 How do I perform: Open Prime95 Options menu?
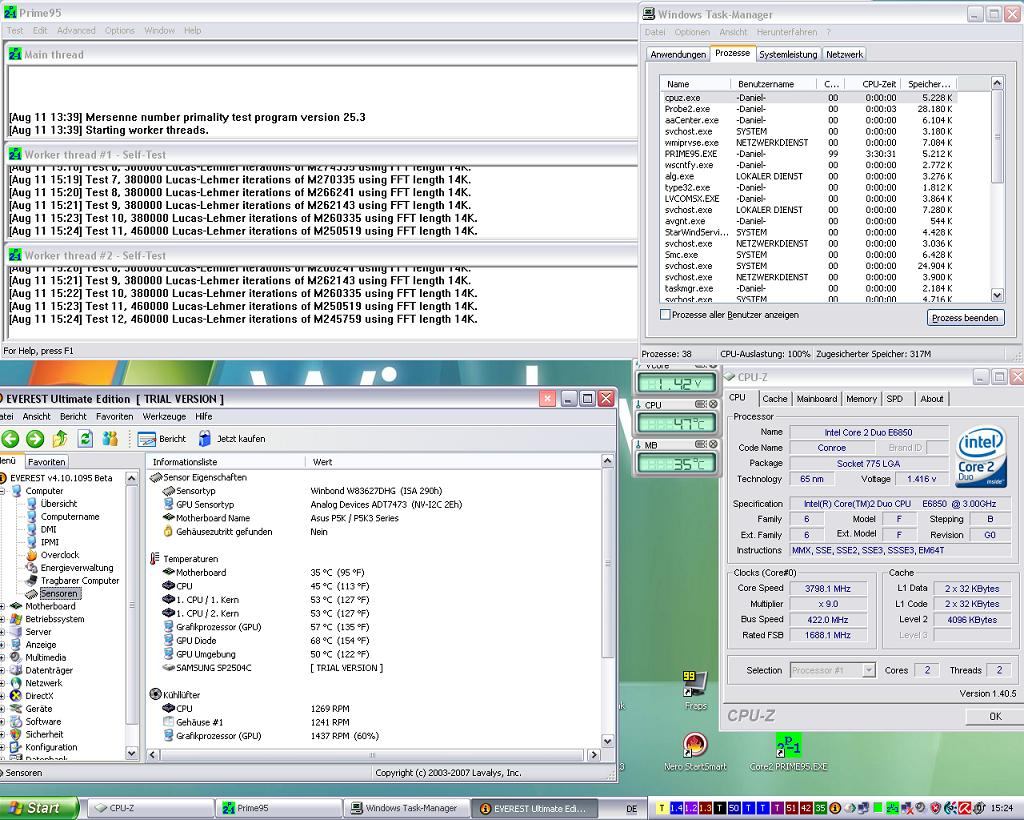click(x=120, y=31)
